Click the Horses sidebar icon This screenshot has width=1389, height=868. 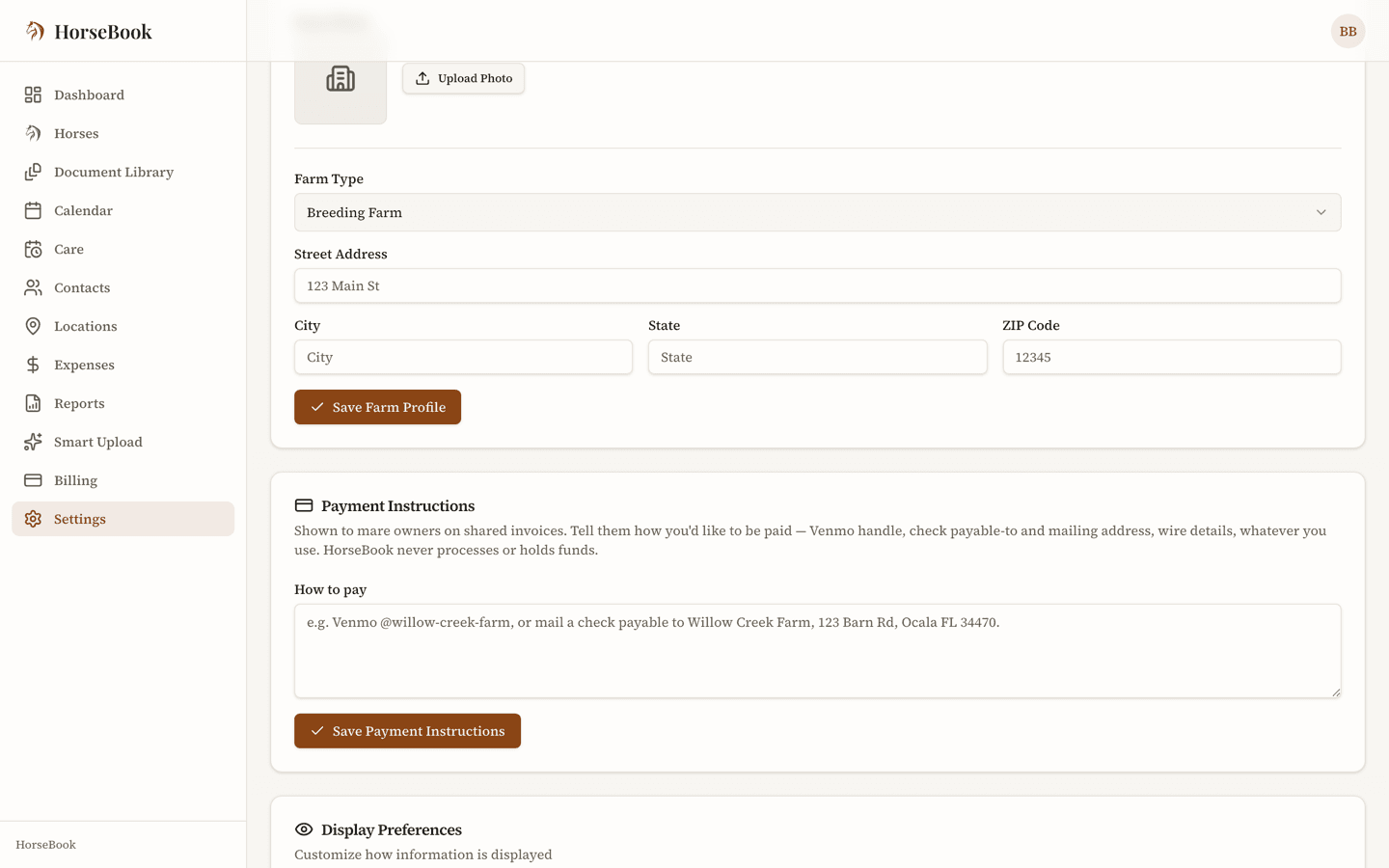click(x=33, y=133)
